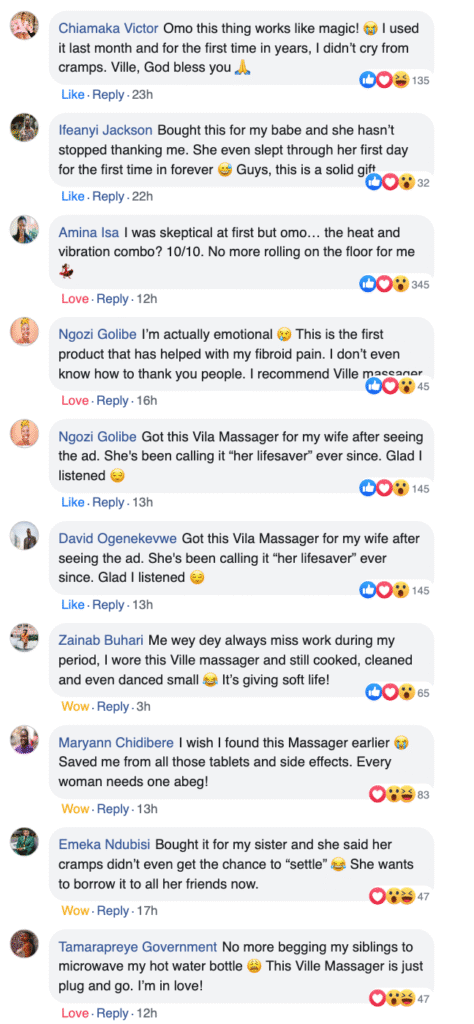Image resolution: width=474 pixels, height=1024 pixels.
Task: Click the 16h timestamp on Ngozi Golibe's comment
Action: tap(147, 401)
